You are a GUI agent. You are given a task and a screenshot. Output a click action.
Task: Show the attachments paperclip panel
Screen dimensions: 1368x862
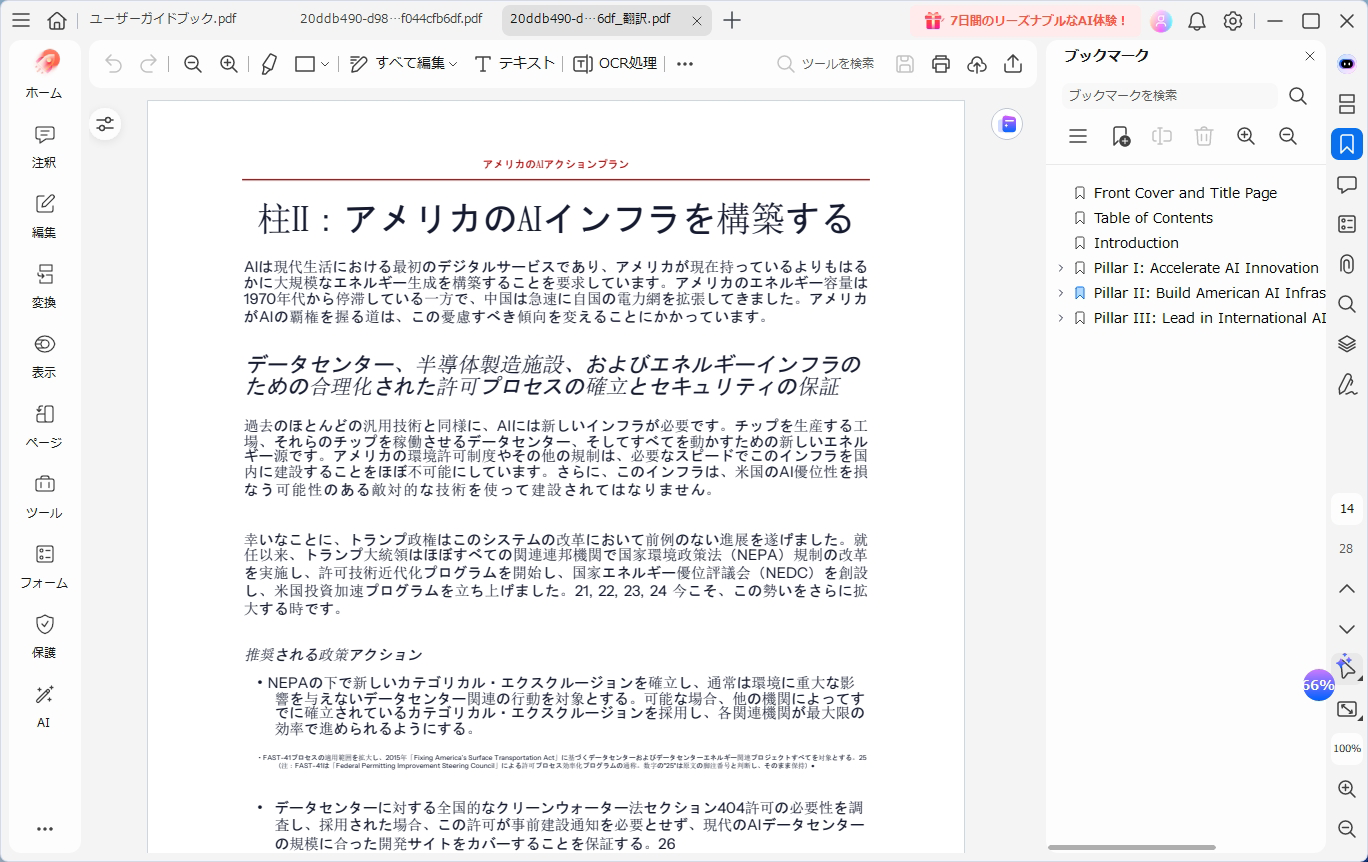1347,264
